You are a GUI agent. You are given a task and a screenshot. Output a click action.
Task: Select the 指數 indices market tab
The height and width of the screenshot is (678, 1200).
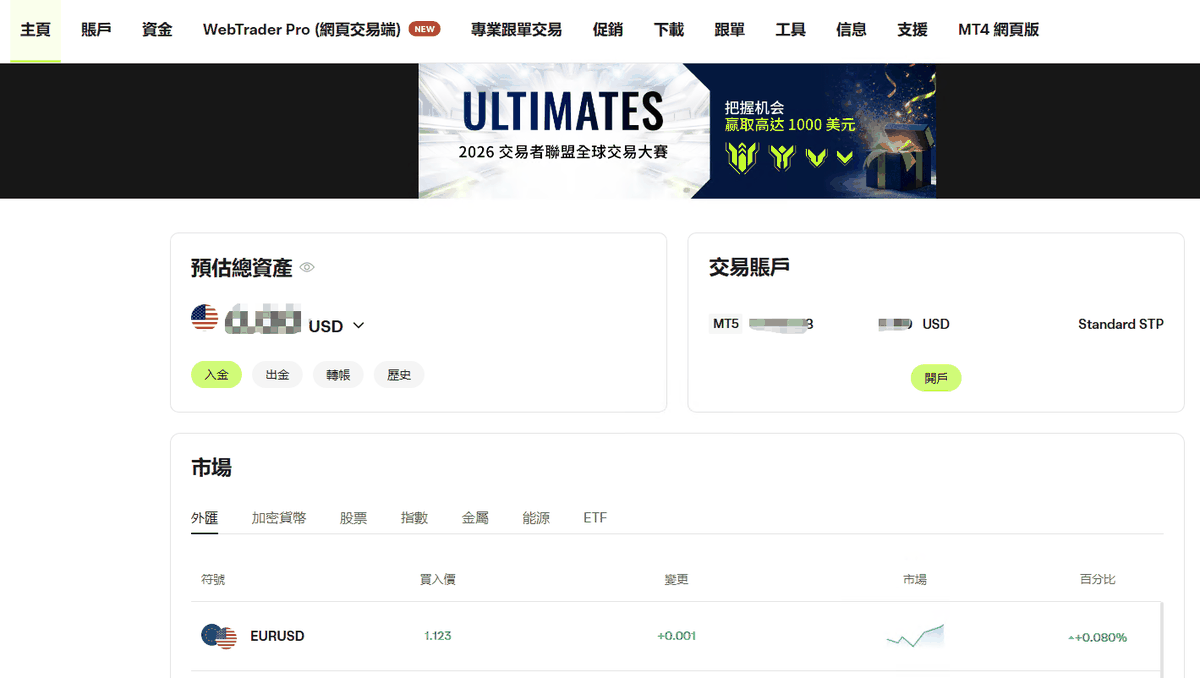(x=414, y=518)
